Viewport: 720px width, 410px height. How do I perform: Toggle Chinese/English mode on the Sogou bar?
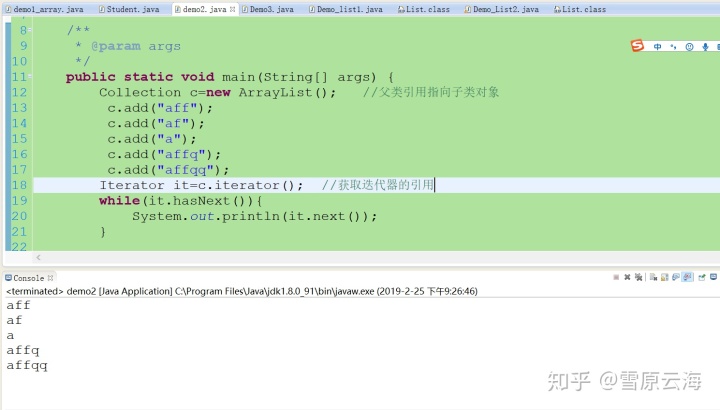(658, 47)
